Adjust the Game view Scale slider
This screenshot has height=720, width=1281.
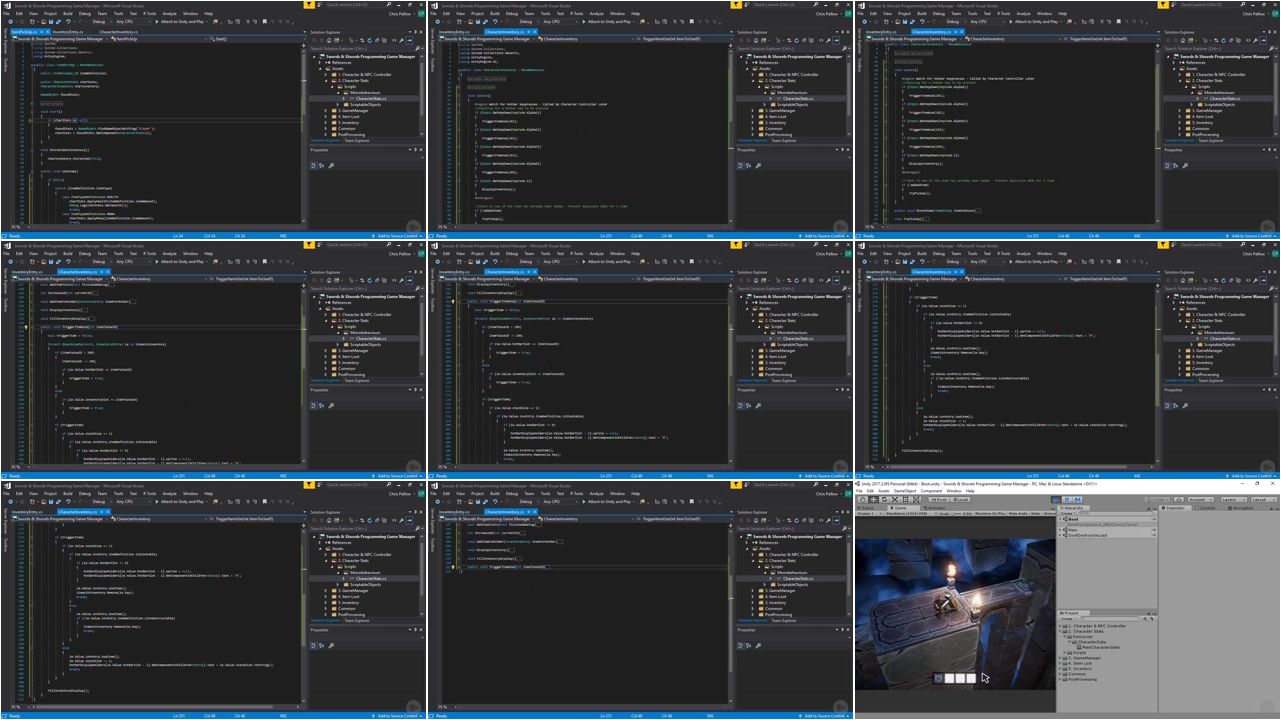point(956,514)
